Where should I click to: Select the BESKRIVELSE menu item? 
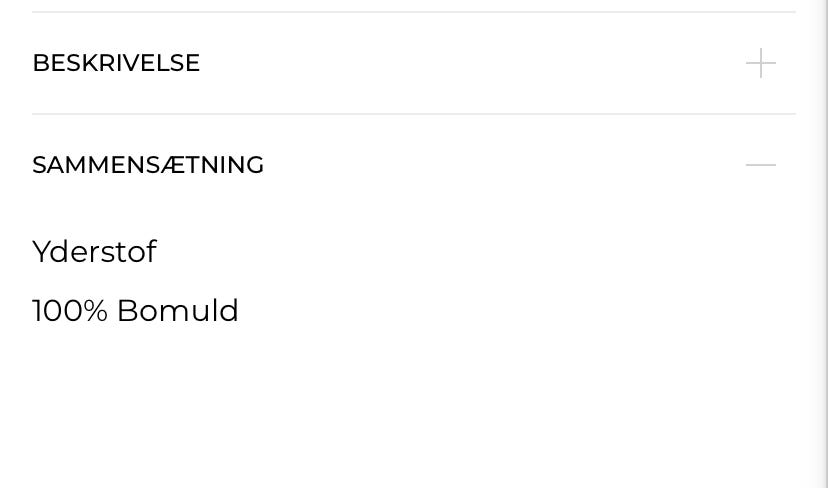(116, 63)
